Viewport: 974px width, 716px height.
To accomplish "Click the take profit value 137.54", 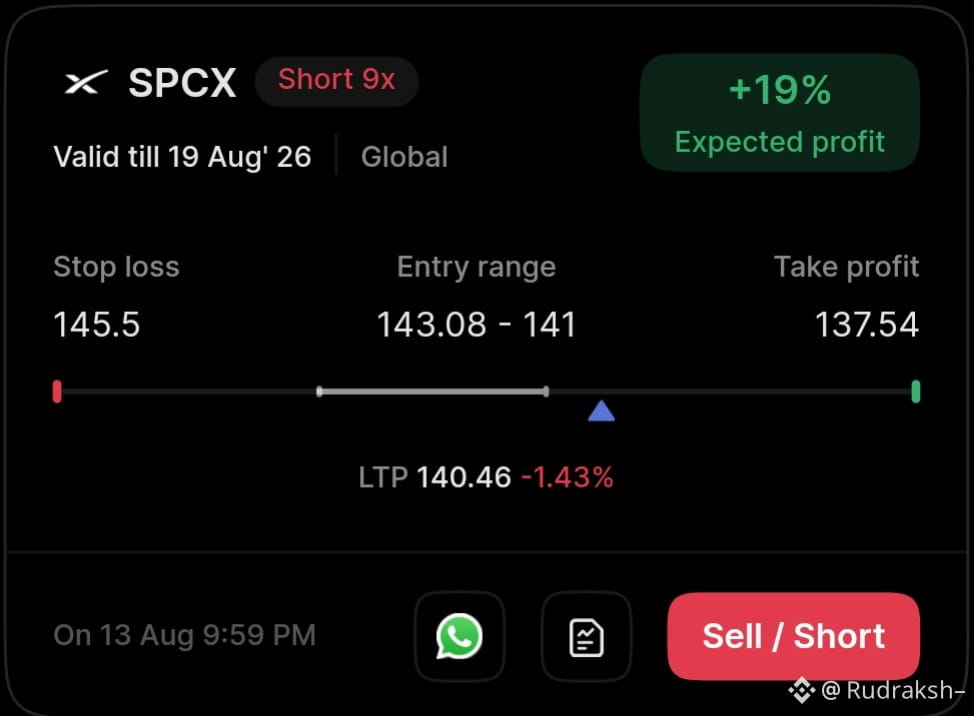I will pos(867,324).
